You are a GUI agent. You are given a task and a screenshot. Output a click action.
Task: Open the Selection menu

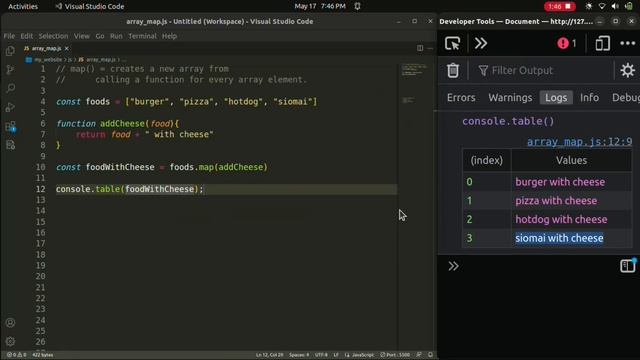53,36
